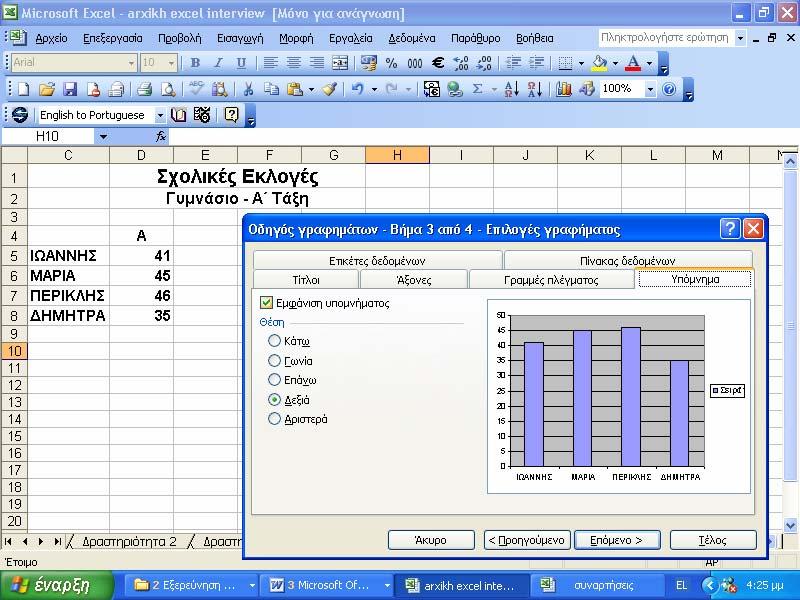Apply yellow fill color bucket
This screenshot has height=600, width=800.
pos(599,63)
